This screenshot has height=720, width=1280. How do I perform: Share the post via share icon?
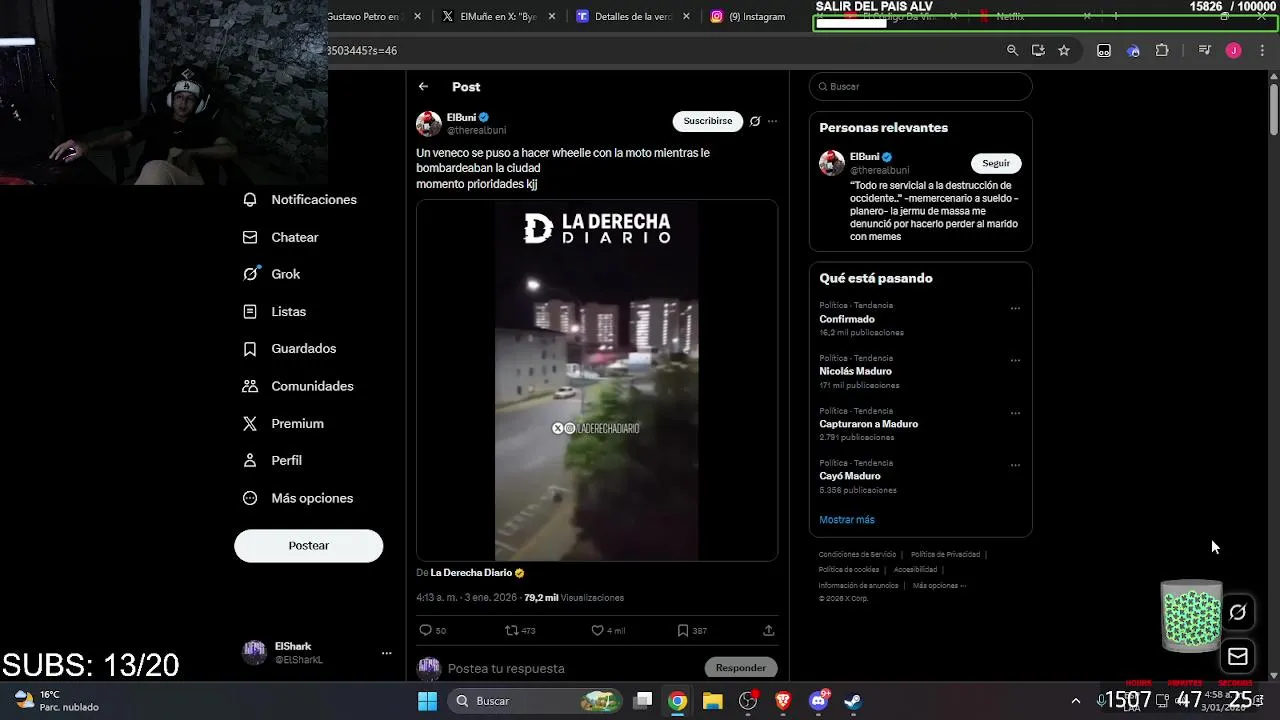pyautogui.click(x=768, y=630)
